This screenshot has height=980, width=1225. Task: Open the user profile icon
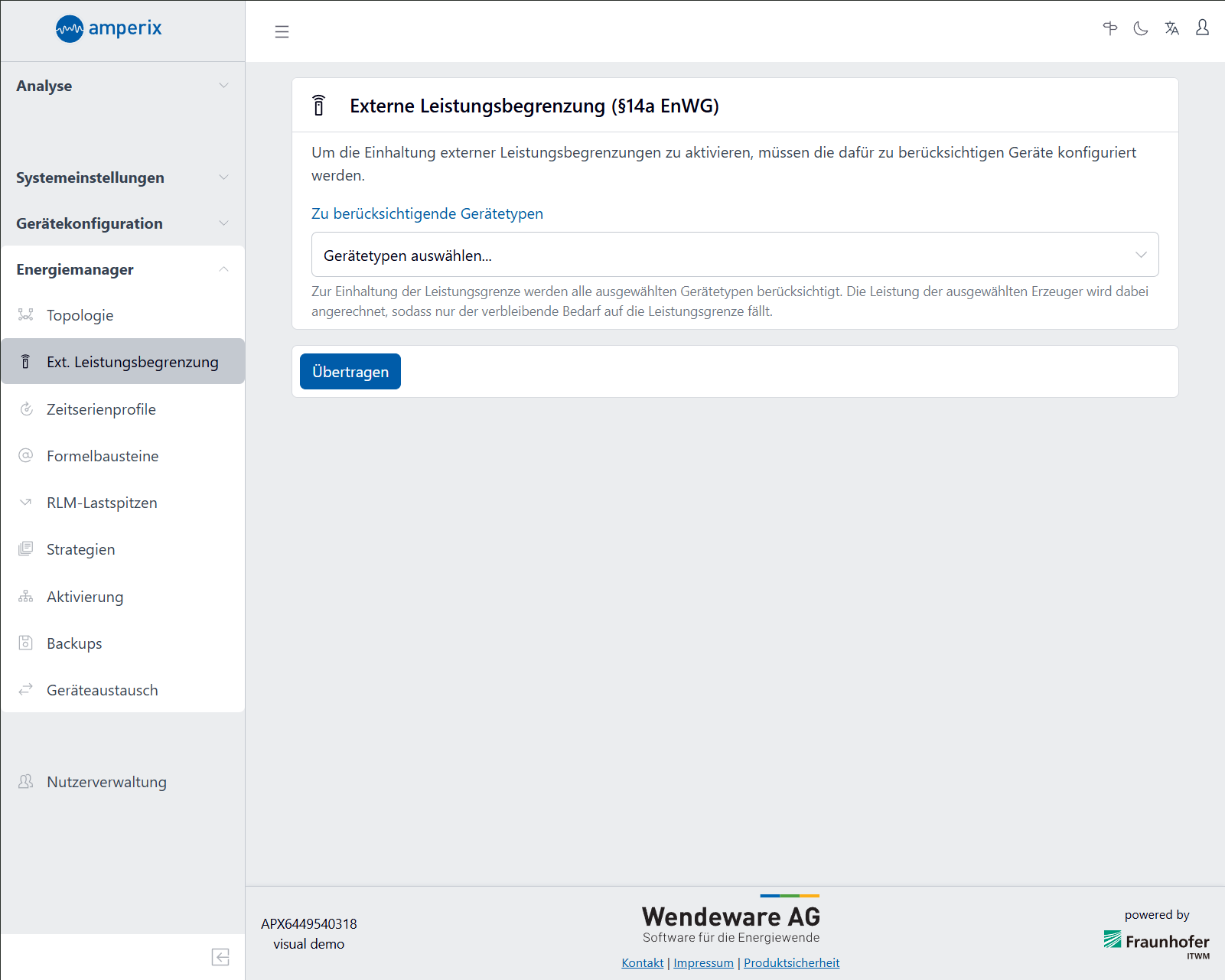click(1202, 28)
